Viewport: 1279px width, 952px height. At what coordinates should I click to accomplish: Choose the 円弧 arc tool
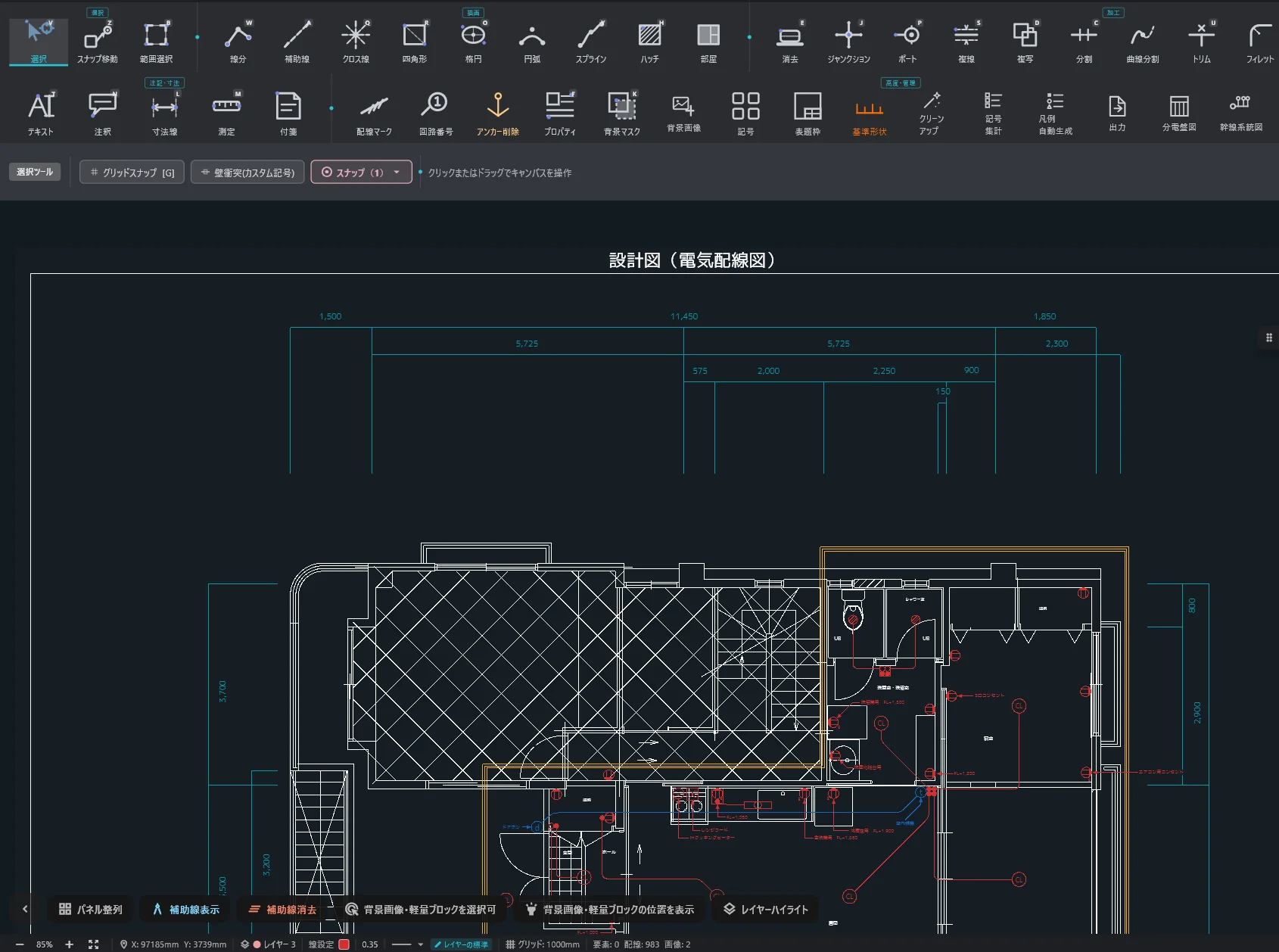(532, 42)
